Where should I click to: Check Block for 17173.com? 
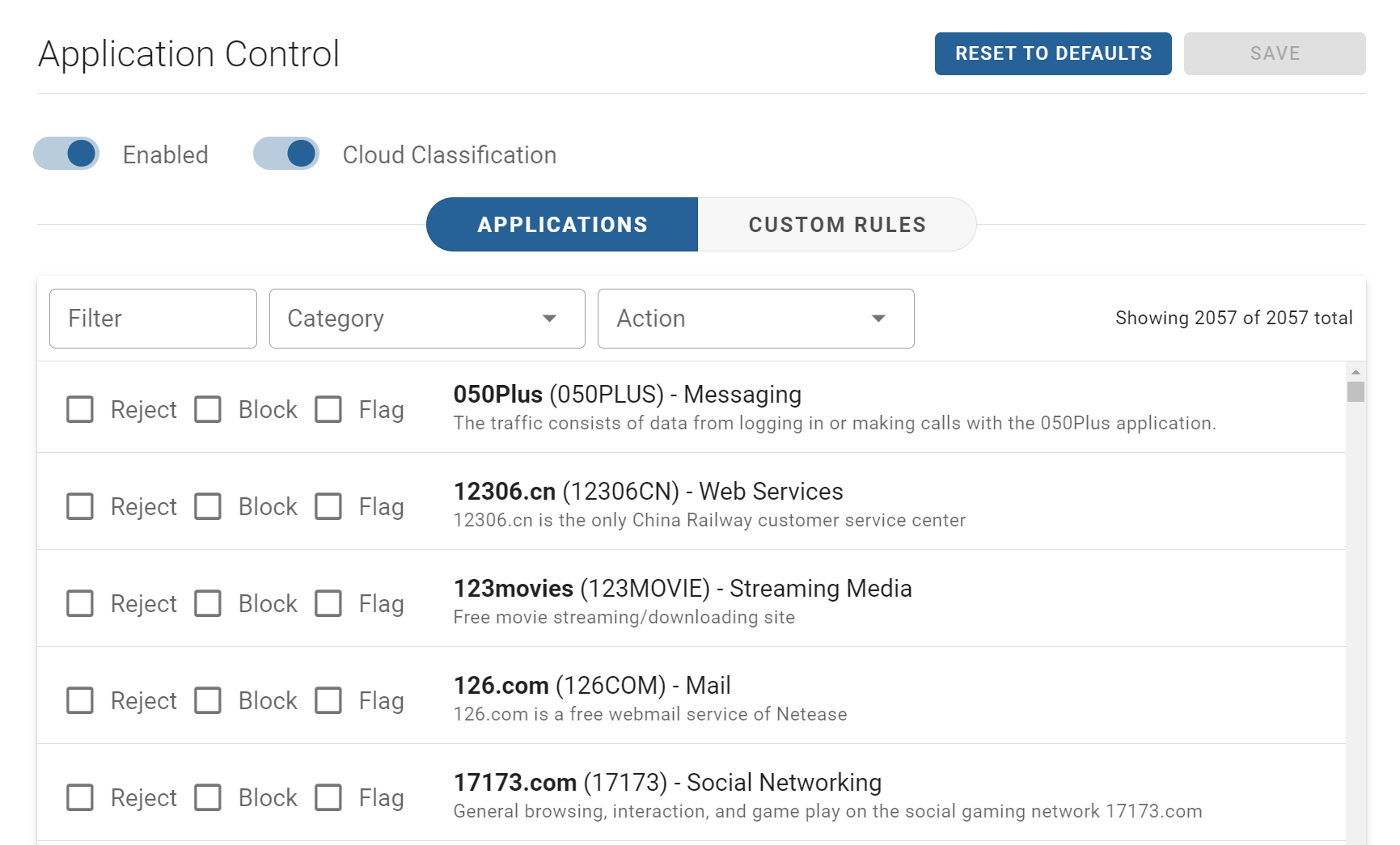coord(208,797)
